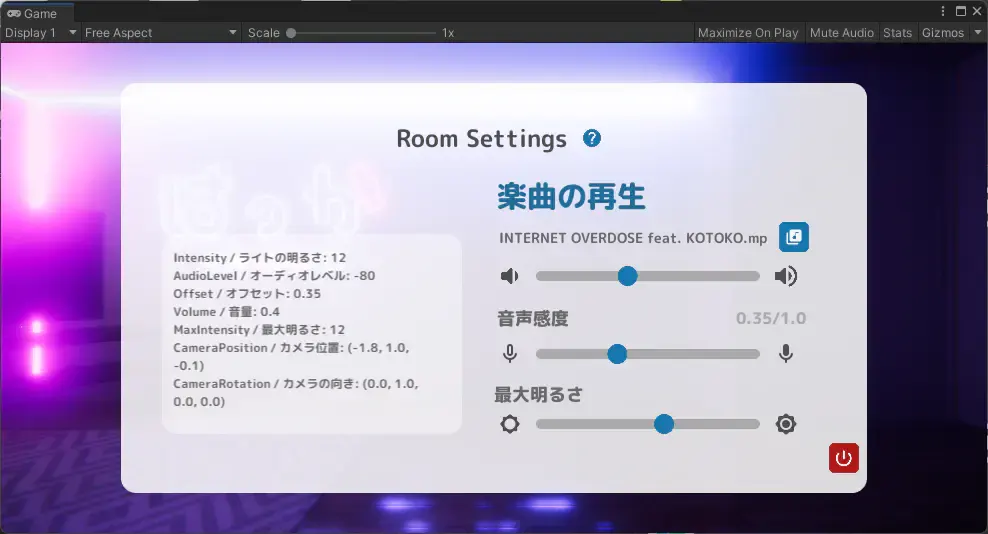Toggle Mute Audio in Game view
988x534 pixels.
coord(842,33)
